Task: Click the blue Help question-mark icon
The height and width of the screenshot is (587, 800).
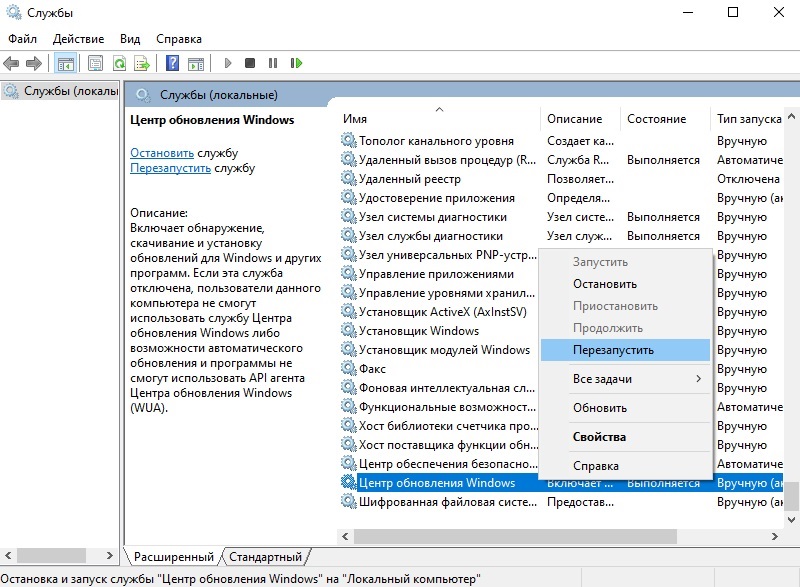Action: pyautogui.click(x=172, y=63)
